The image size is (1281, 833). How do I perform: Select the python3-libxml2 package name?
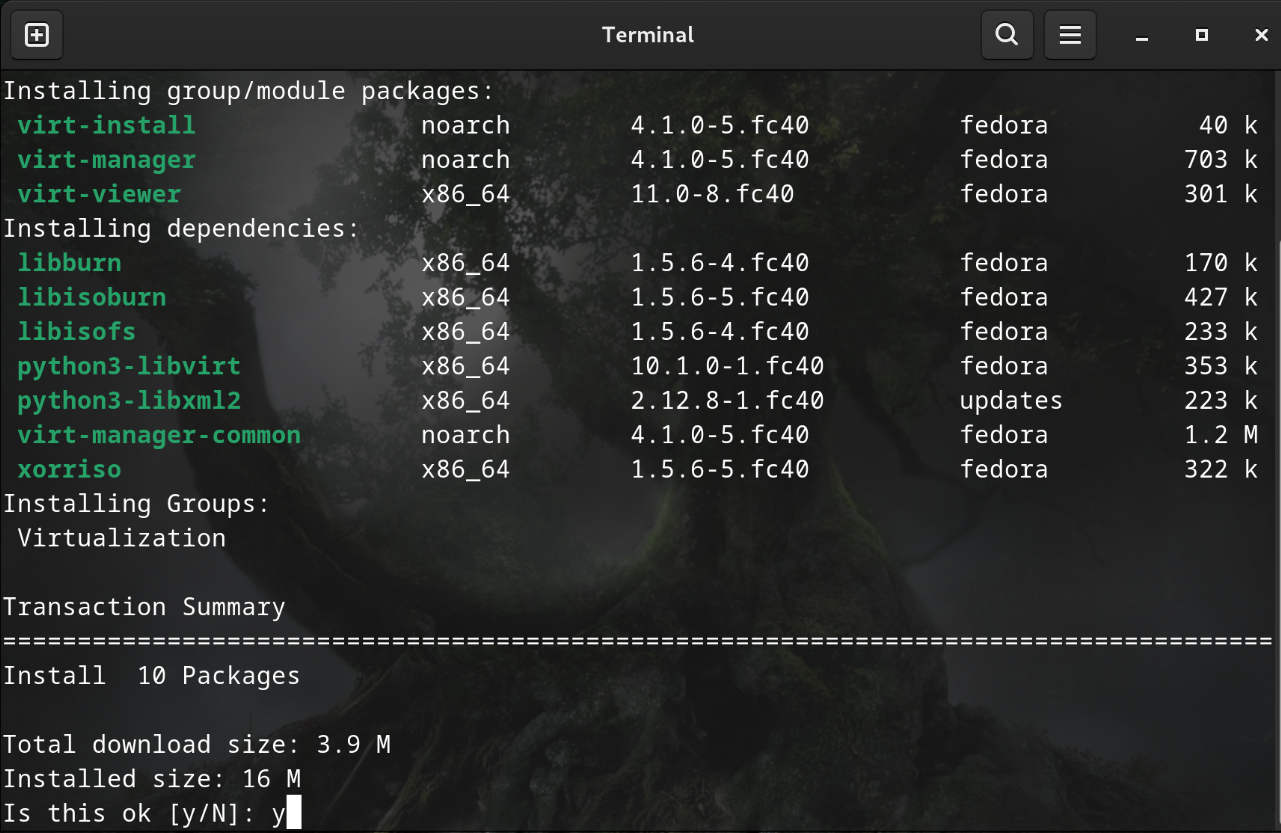129,400
